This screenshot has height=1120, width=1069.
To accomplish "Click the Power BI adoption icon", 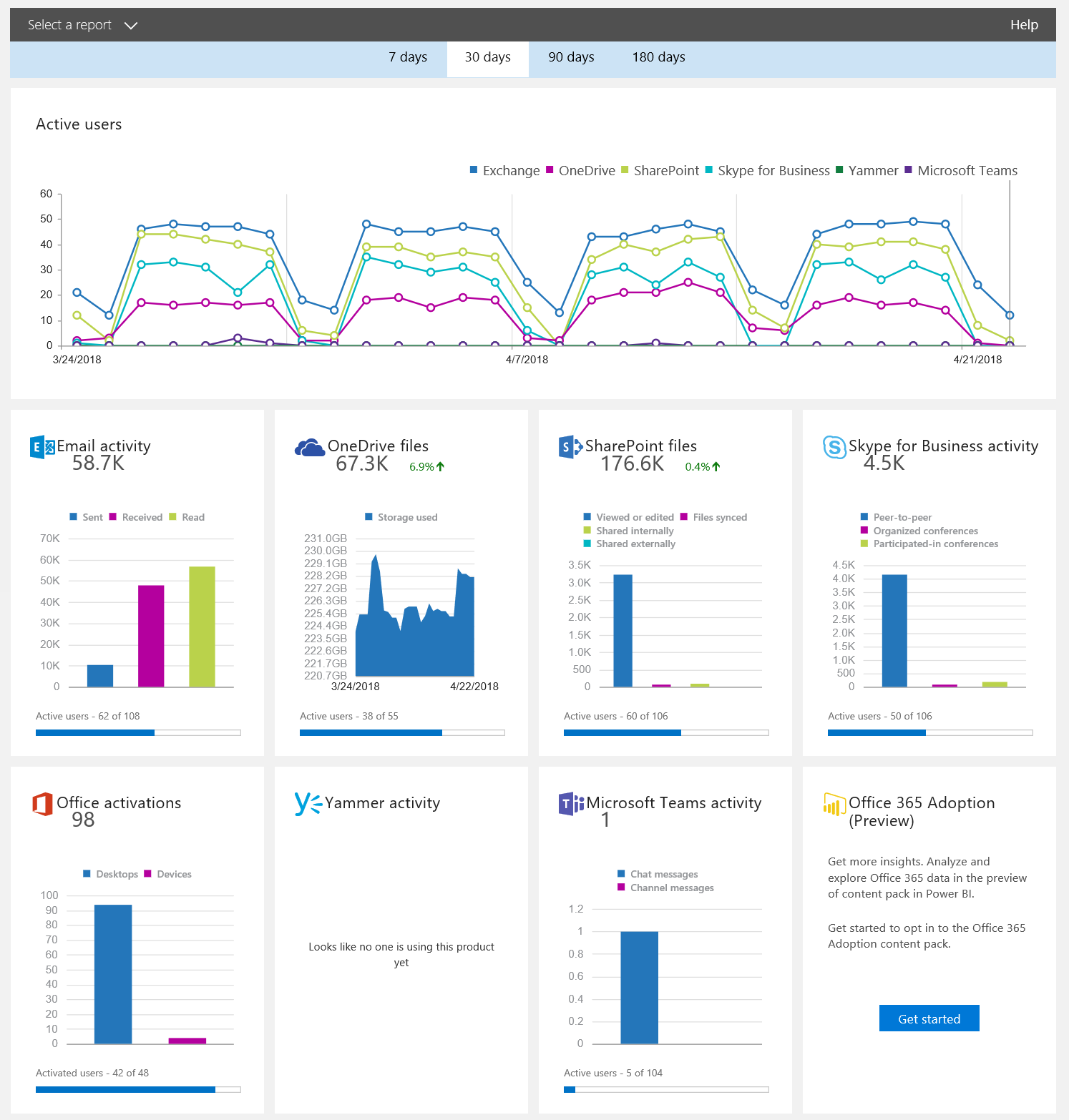I will click(834, 804).
